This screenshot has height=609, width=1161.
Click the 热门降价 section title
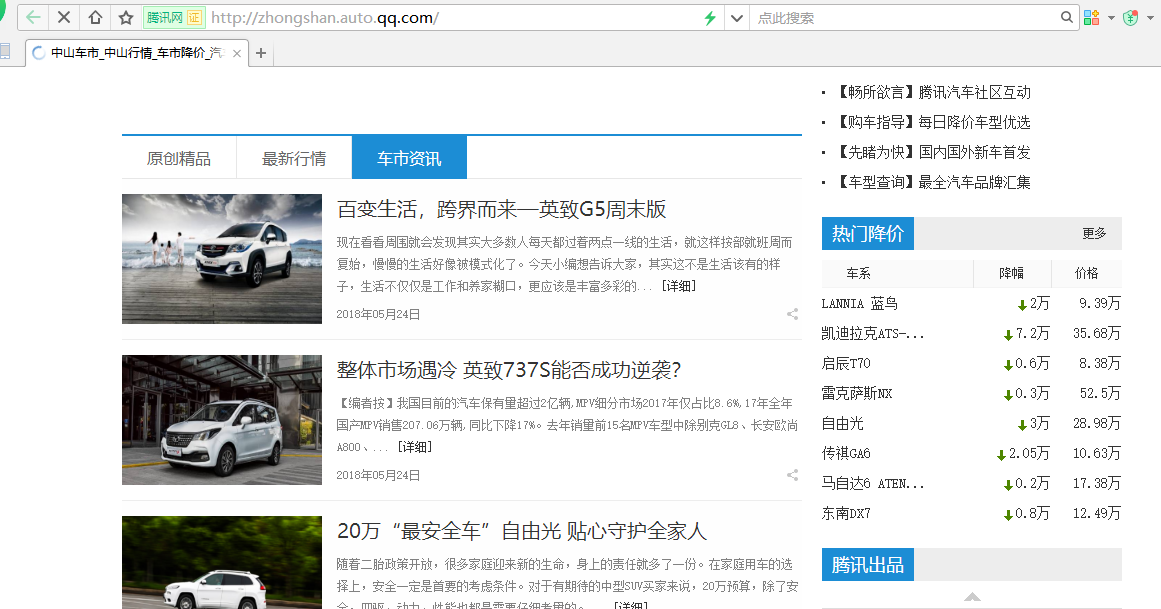pos(868,233)
